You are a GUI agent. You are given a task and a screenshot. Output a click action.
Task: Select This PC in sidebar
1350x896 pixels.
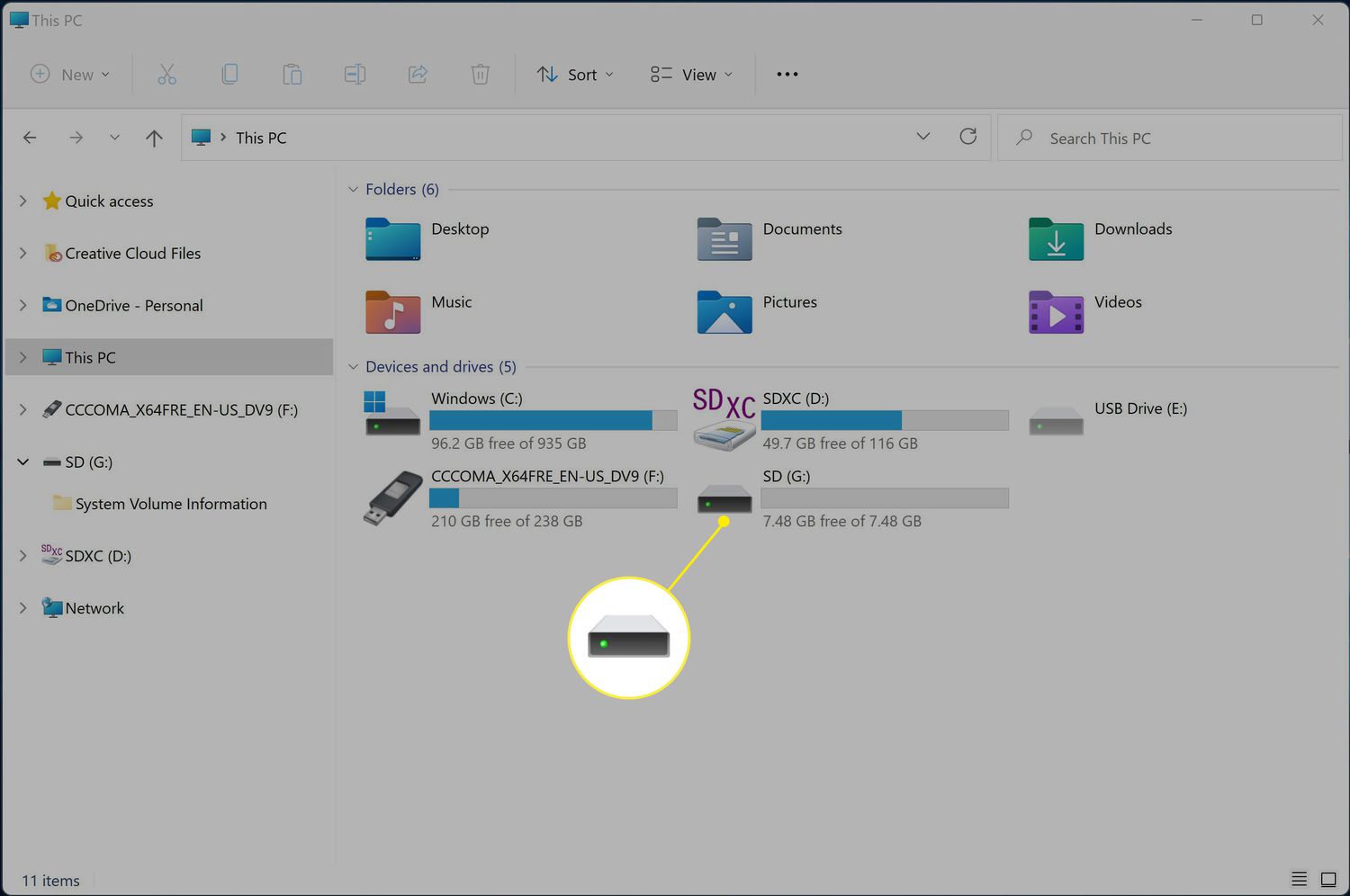coord(169,357)
